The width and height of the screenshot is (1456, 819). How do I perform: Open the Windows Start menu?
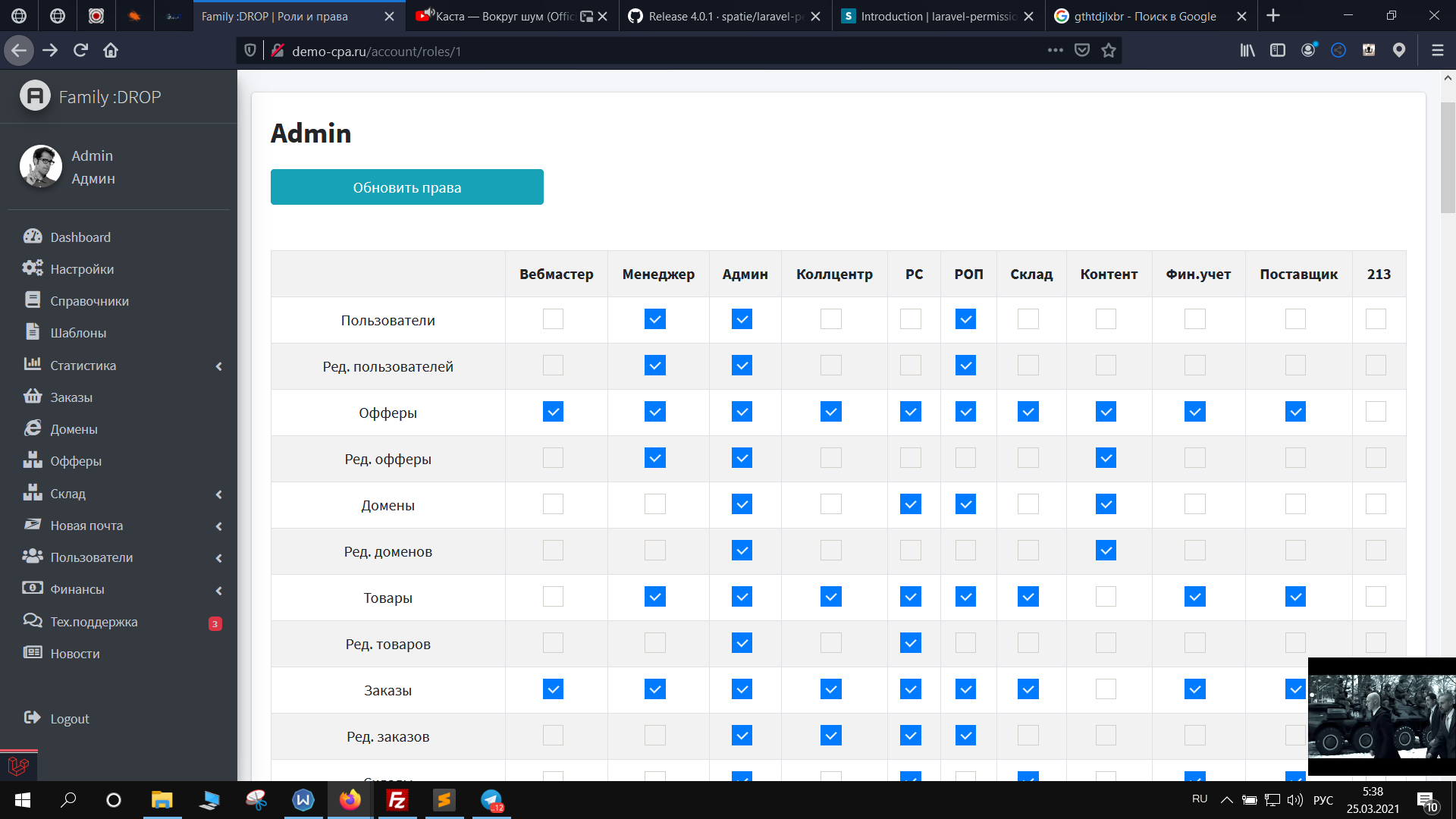(x=23, y=800)
